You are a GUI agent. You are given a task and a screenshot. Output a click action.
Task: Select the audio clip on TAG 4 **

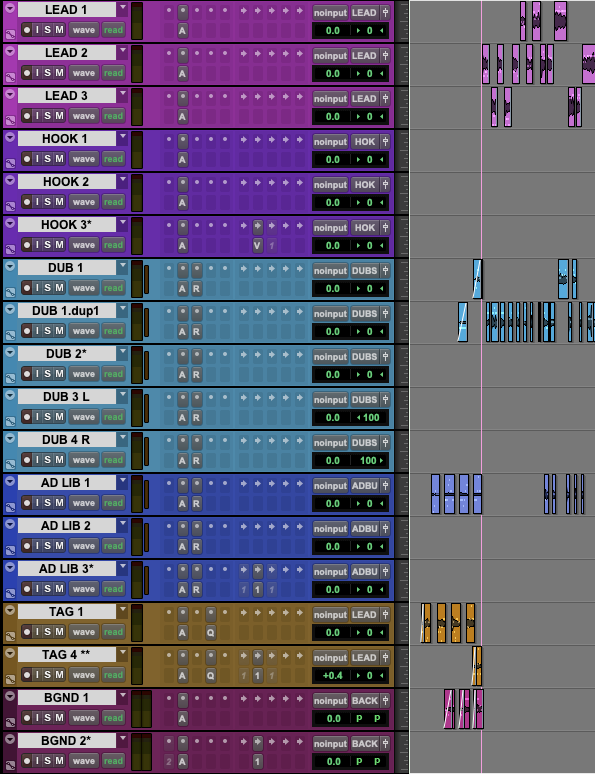click(x=476, y=666)
